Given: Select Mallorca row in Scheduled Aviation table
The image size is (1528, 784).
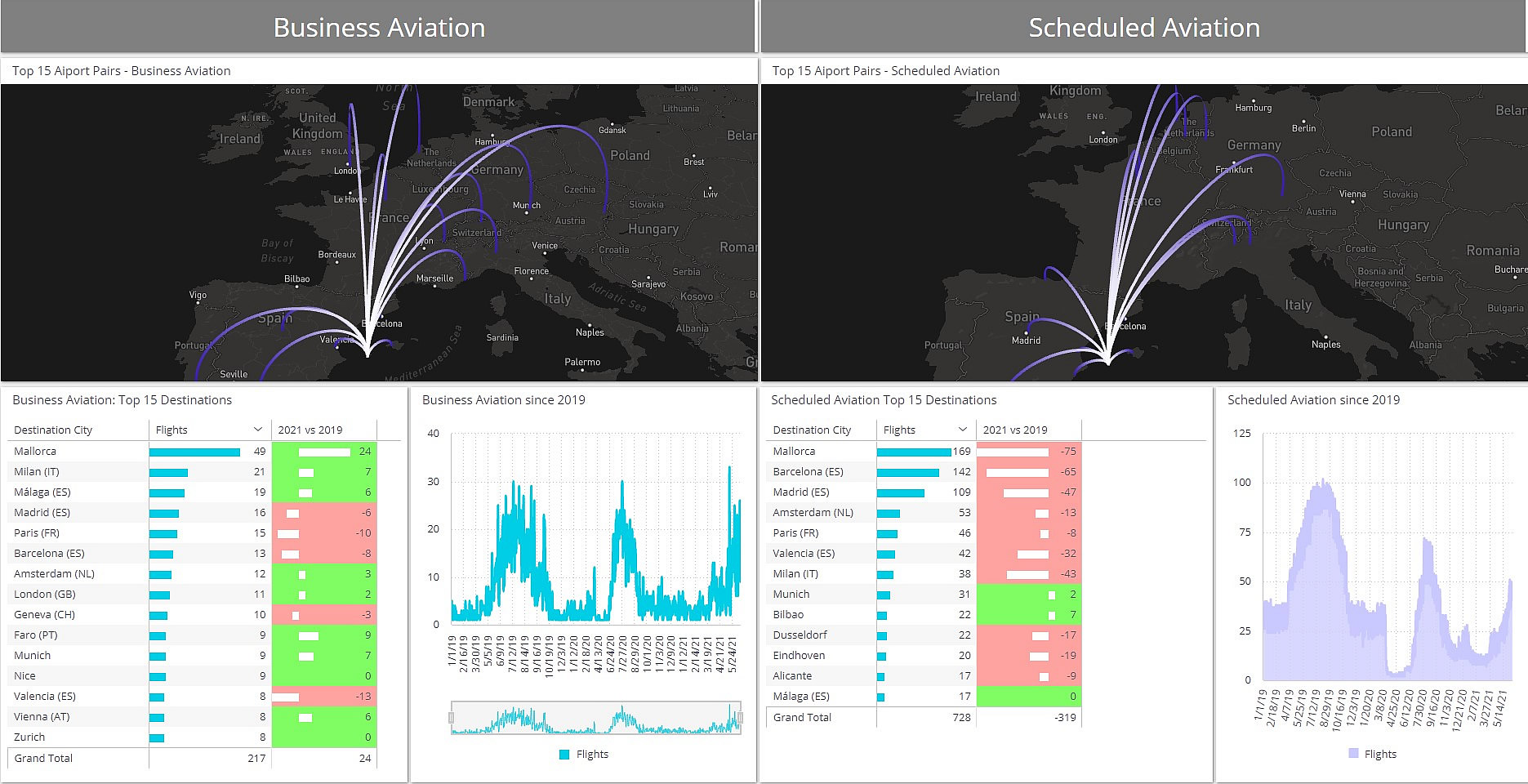Looking at the screenshot, I should (x=924, y=451).
